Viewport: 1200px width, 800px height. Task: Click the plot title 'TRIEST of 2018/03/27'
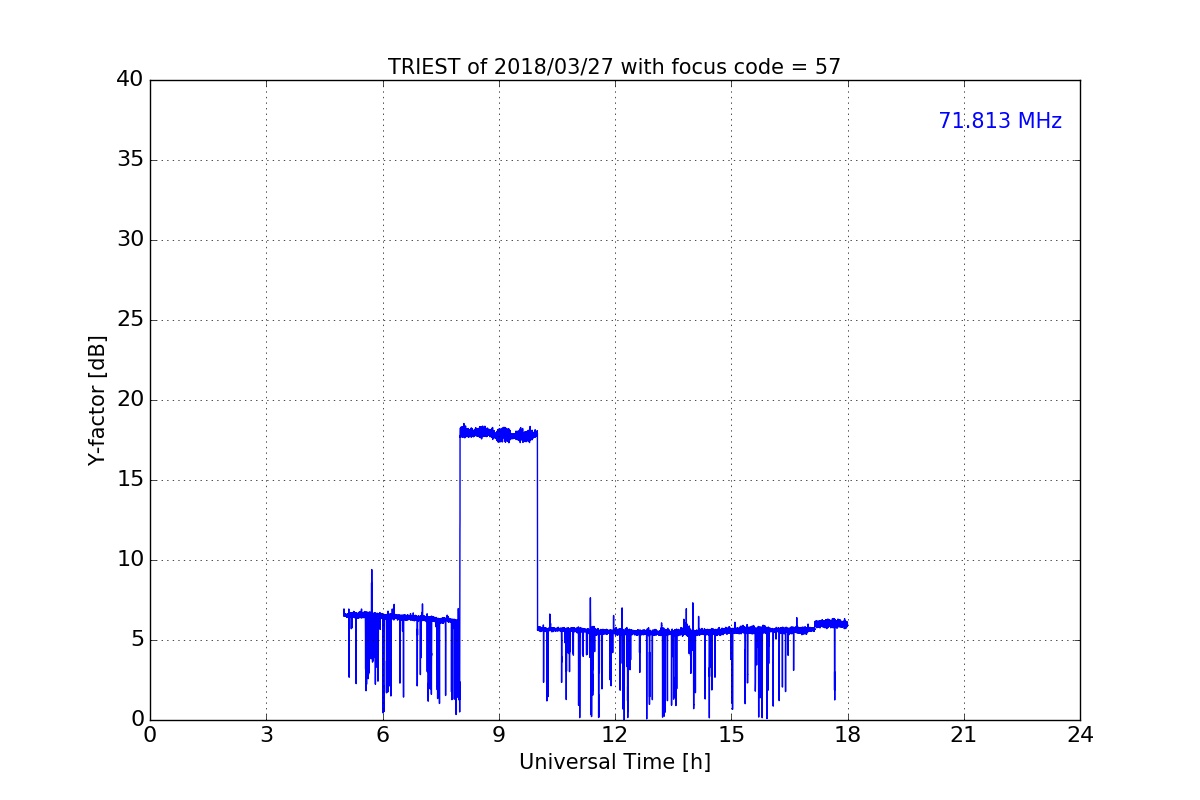[614, 67]
